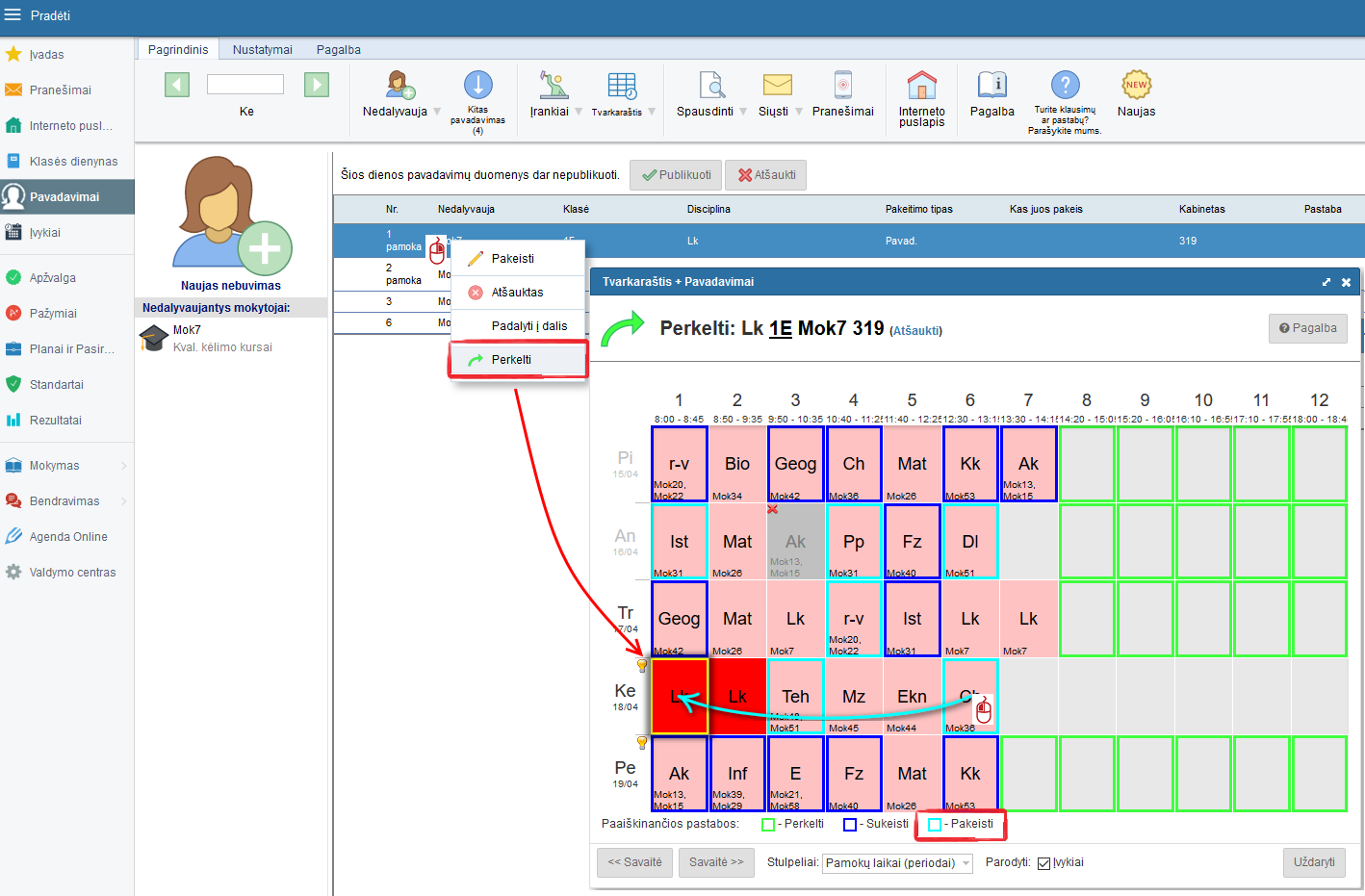Open the Pagalba book icon
The width and height of the screenshot is (1365, 896).
992,85
